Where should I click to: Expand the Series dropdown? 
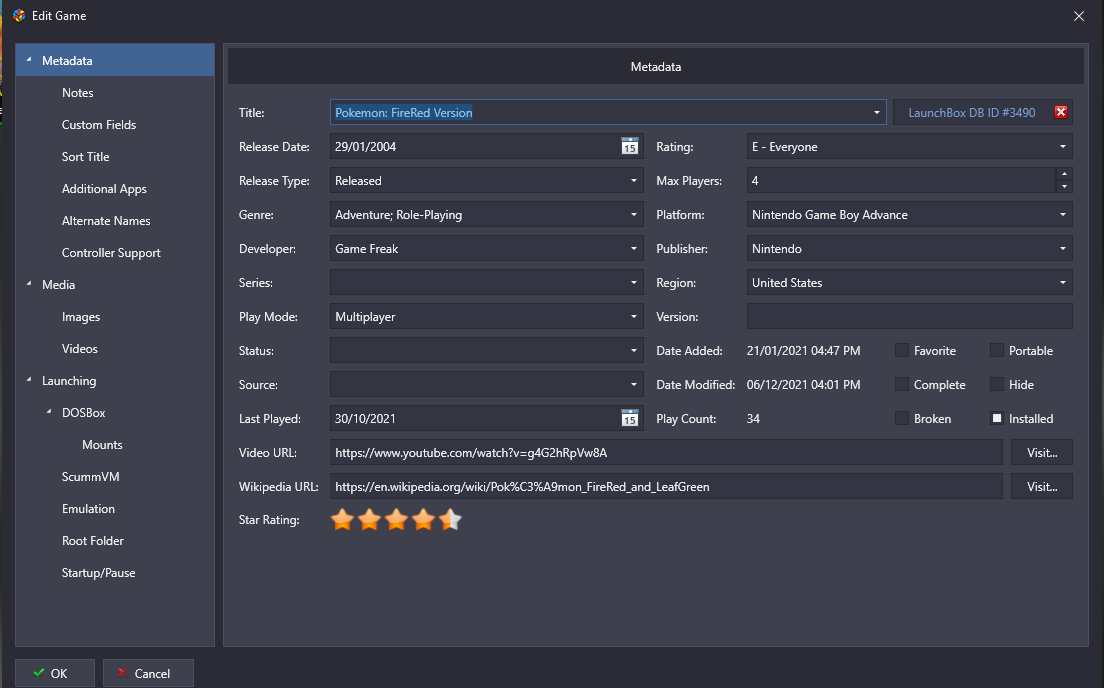tap(634, 283)
